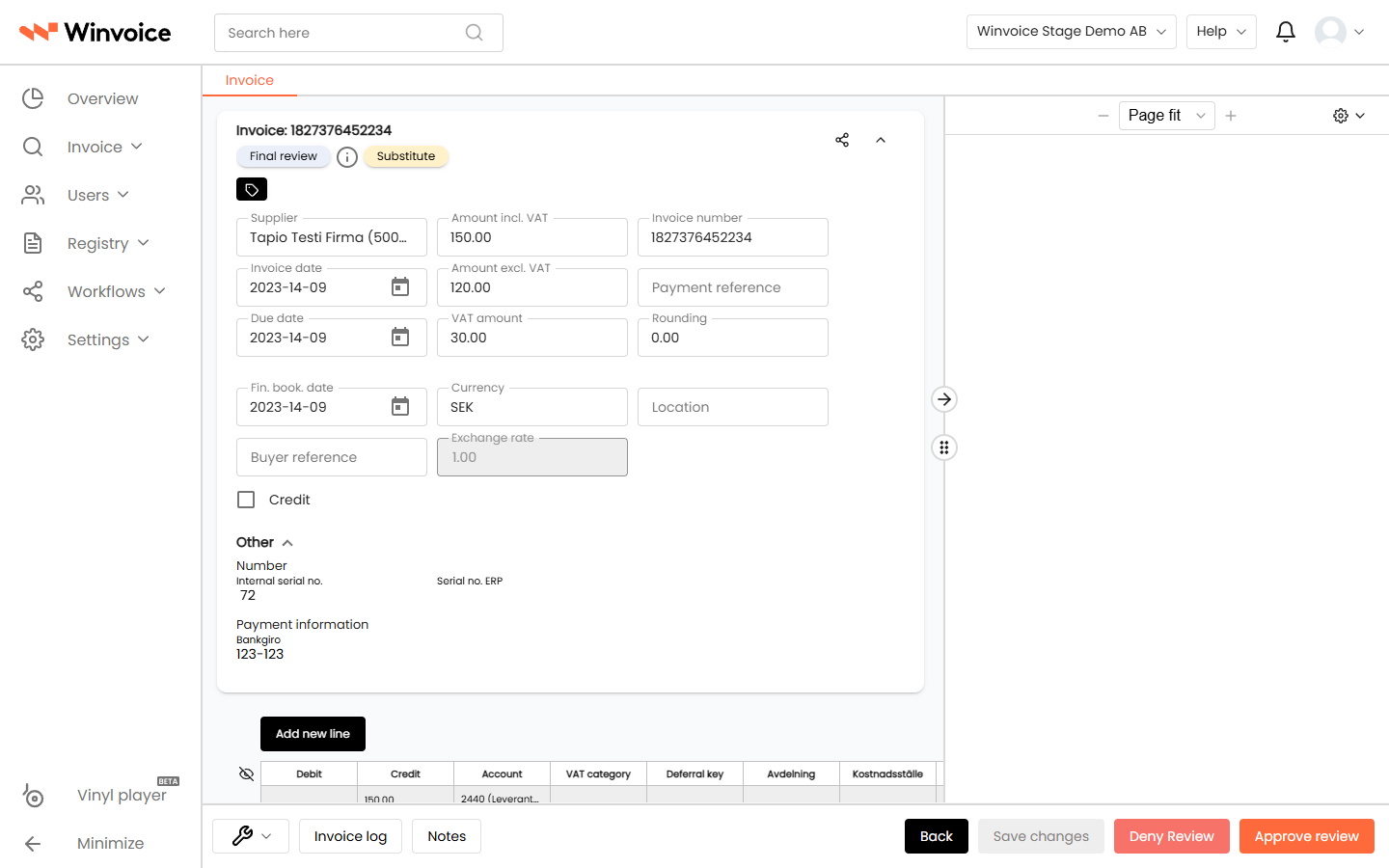Screen dimensions: 1389x868
Task: Tick the Credit checkbox
Action: point(246,500)
